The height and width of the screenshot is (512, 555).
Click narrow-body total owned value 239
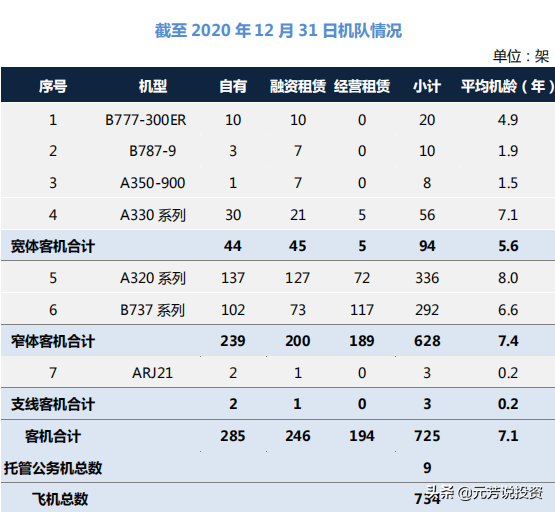(x=233, y=341)
